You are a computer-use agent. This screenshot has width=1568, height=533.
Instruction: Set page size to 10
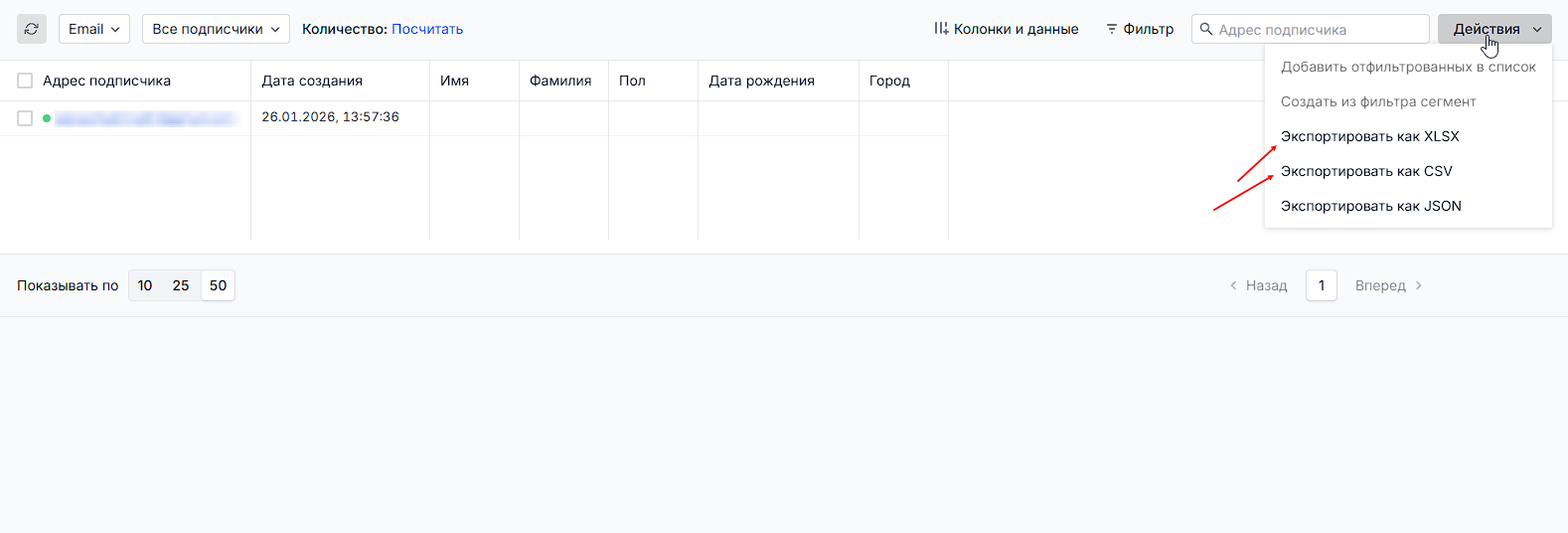(145, 285)
